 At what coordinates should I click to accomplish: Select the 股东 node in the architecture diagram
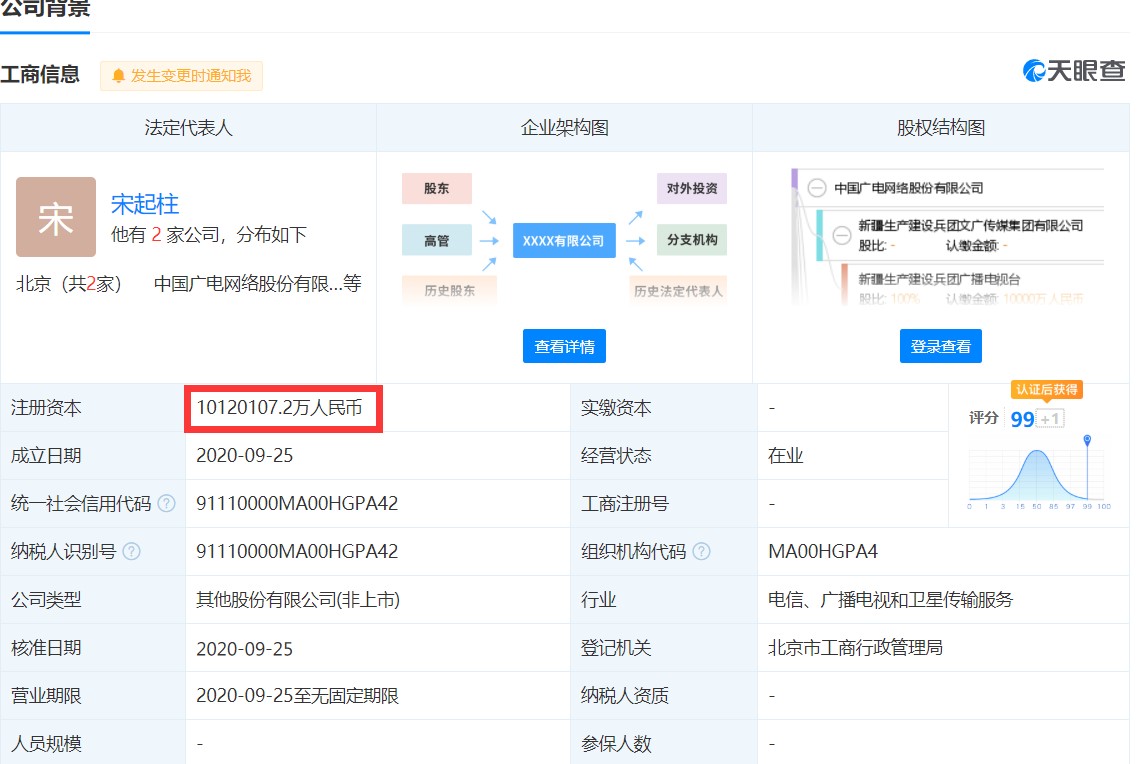pyautogui.click(x=436, y=188)
